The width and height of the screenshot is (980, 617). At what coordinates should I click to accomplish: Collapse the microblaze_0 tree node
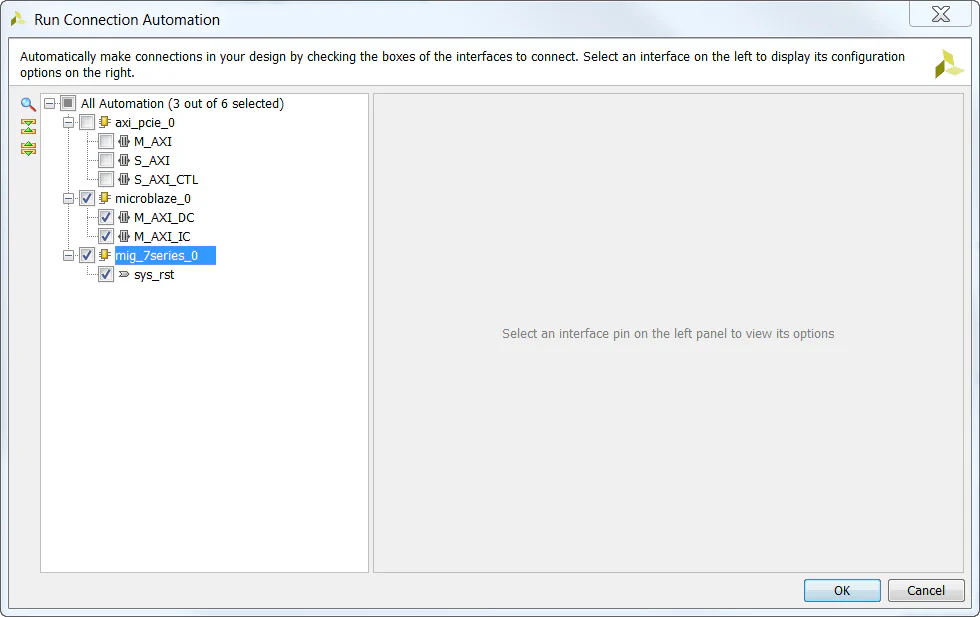pos(69,198)
